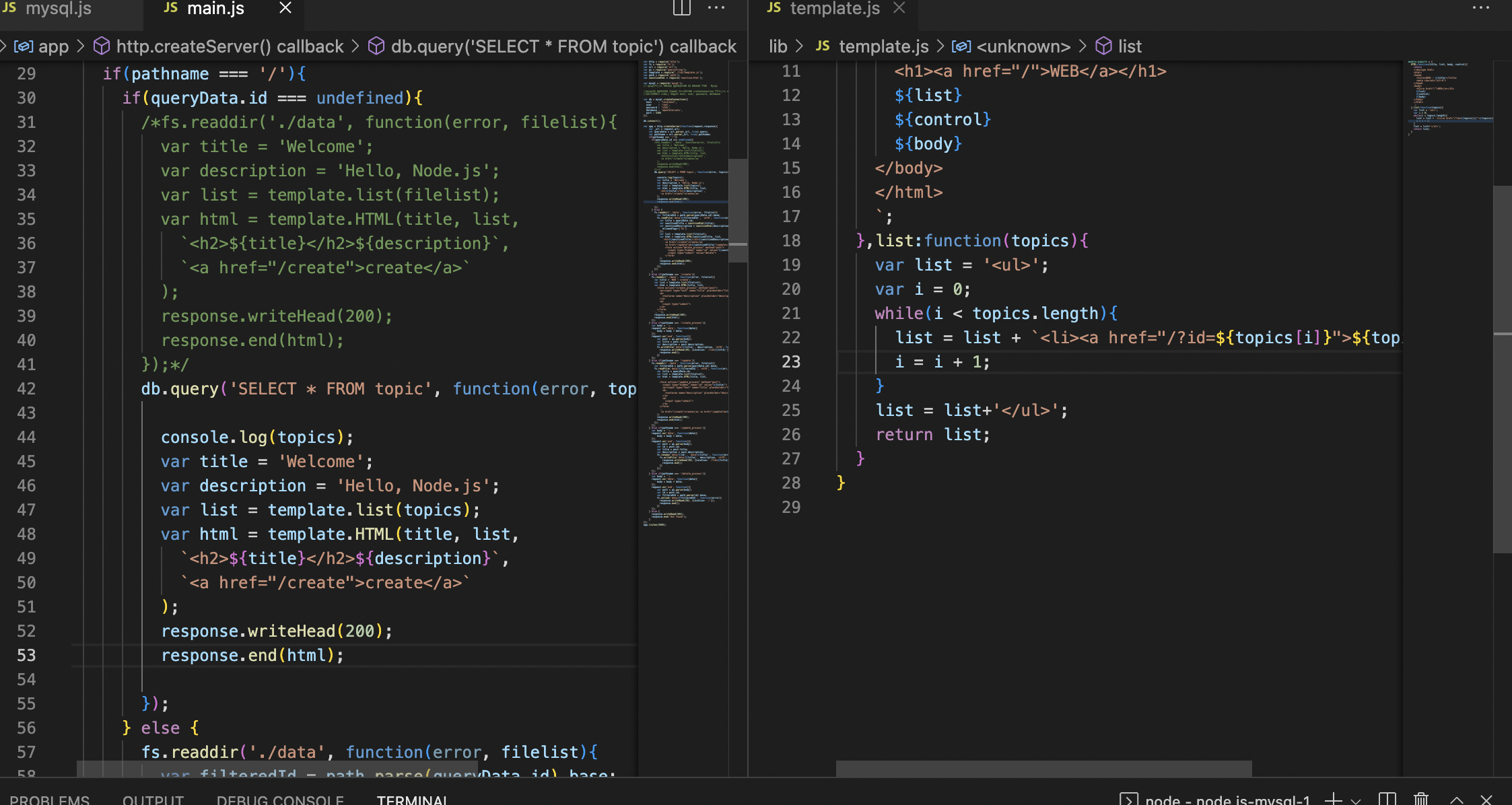
Task: Click line number 53 in main.js
Action: pyautogui.click(x=26, y=656)
